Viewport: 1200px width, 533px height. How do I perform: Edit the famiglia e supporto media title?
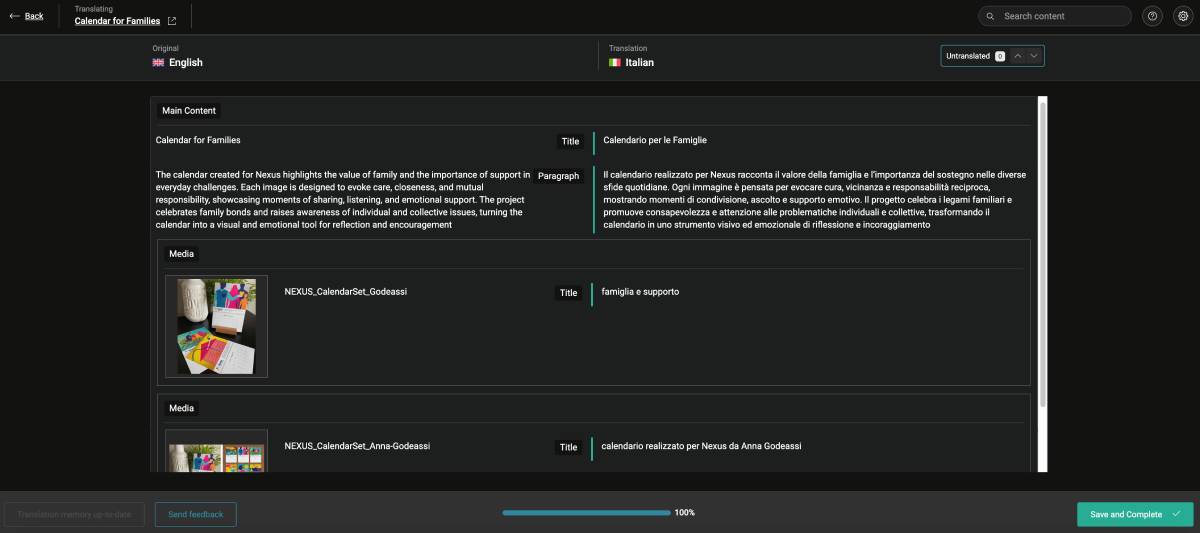pos(640,292)
